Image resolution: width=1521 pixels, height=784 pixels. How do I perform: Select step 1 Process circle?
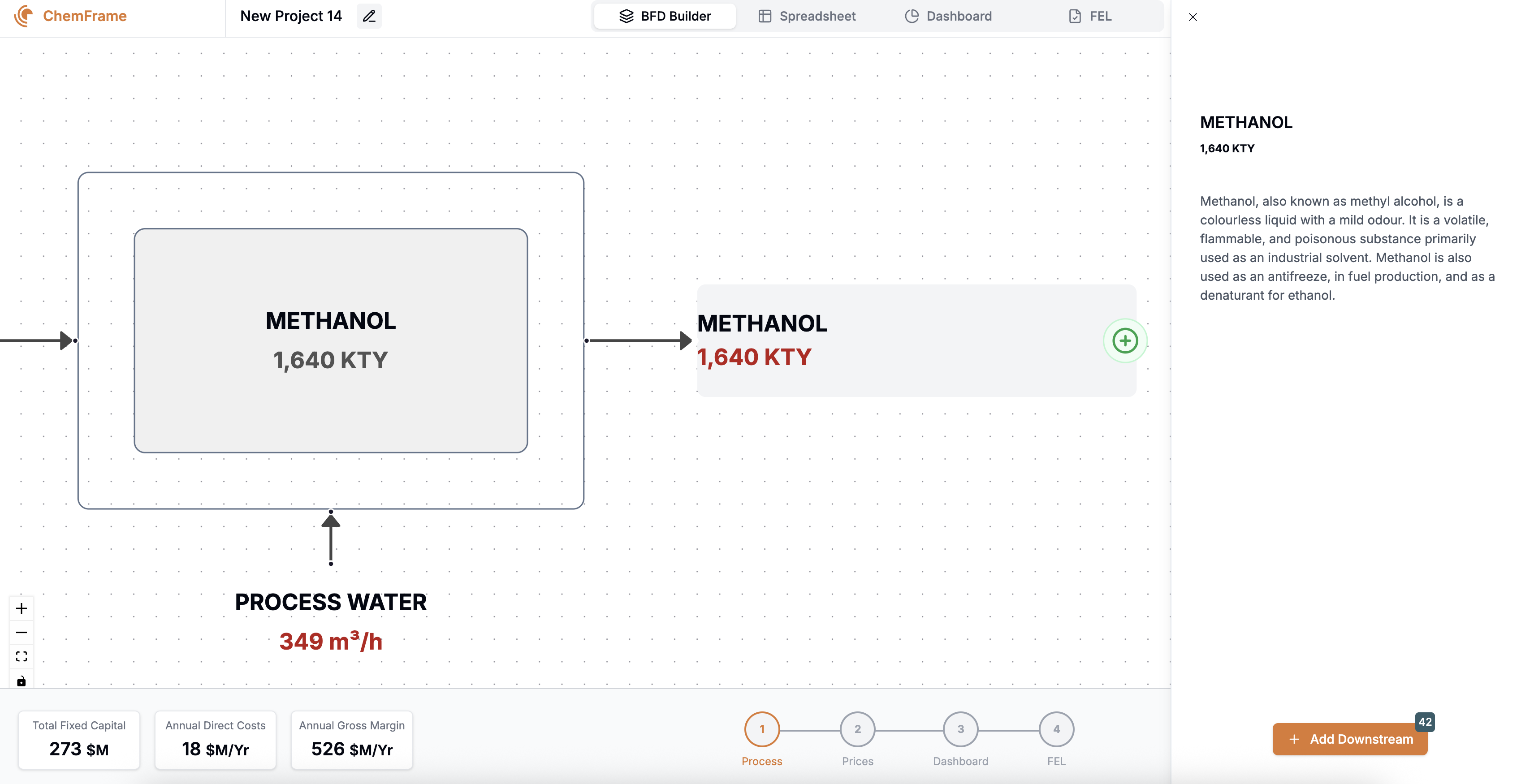tap(762, 730)
